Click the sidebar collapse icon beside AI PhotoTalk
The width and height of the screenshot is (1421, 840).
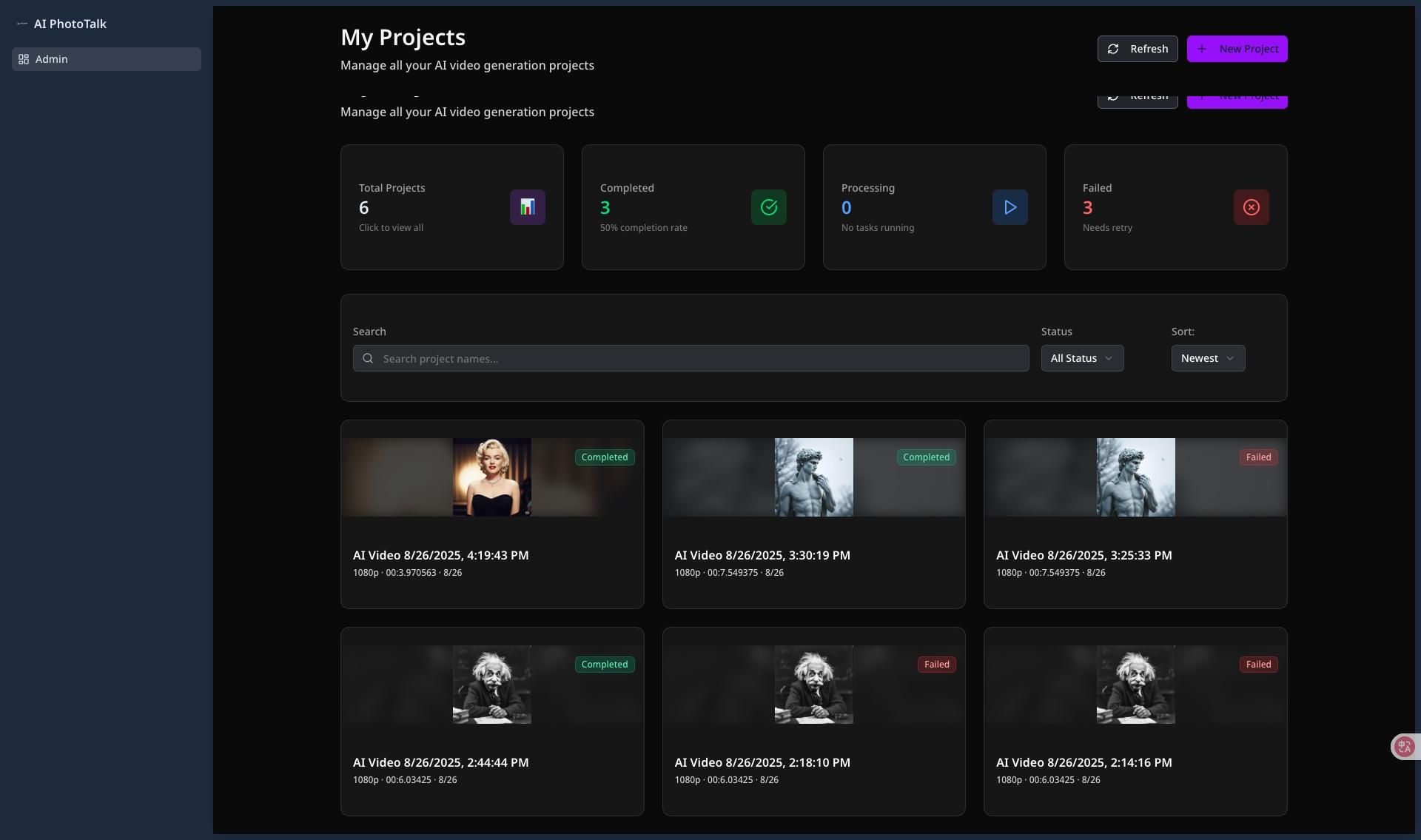22,24
